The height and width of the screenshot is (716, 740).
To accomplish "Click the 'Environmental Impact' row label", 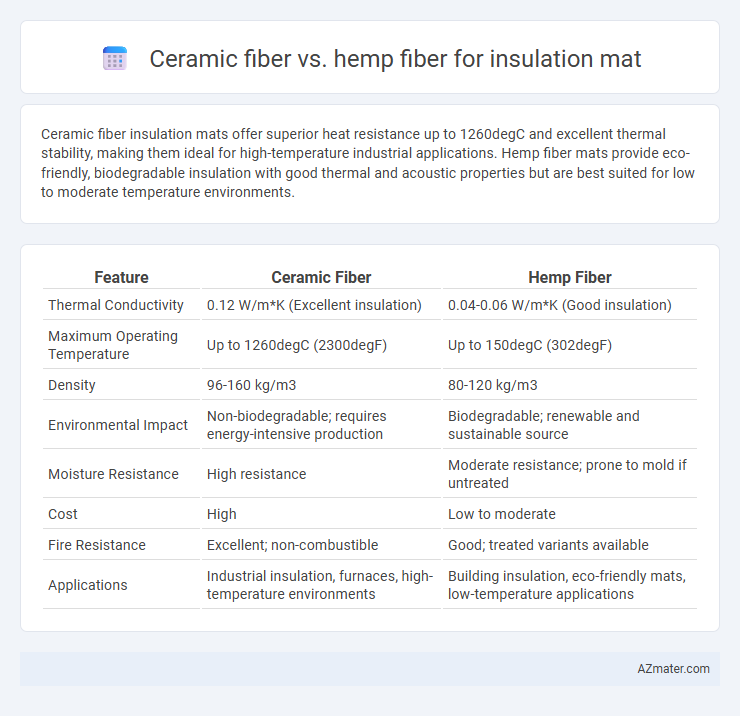I will [x=118, y=425].
